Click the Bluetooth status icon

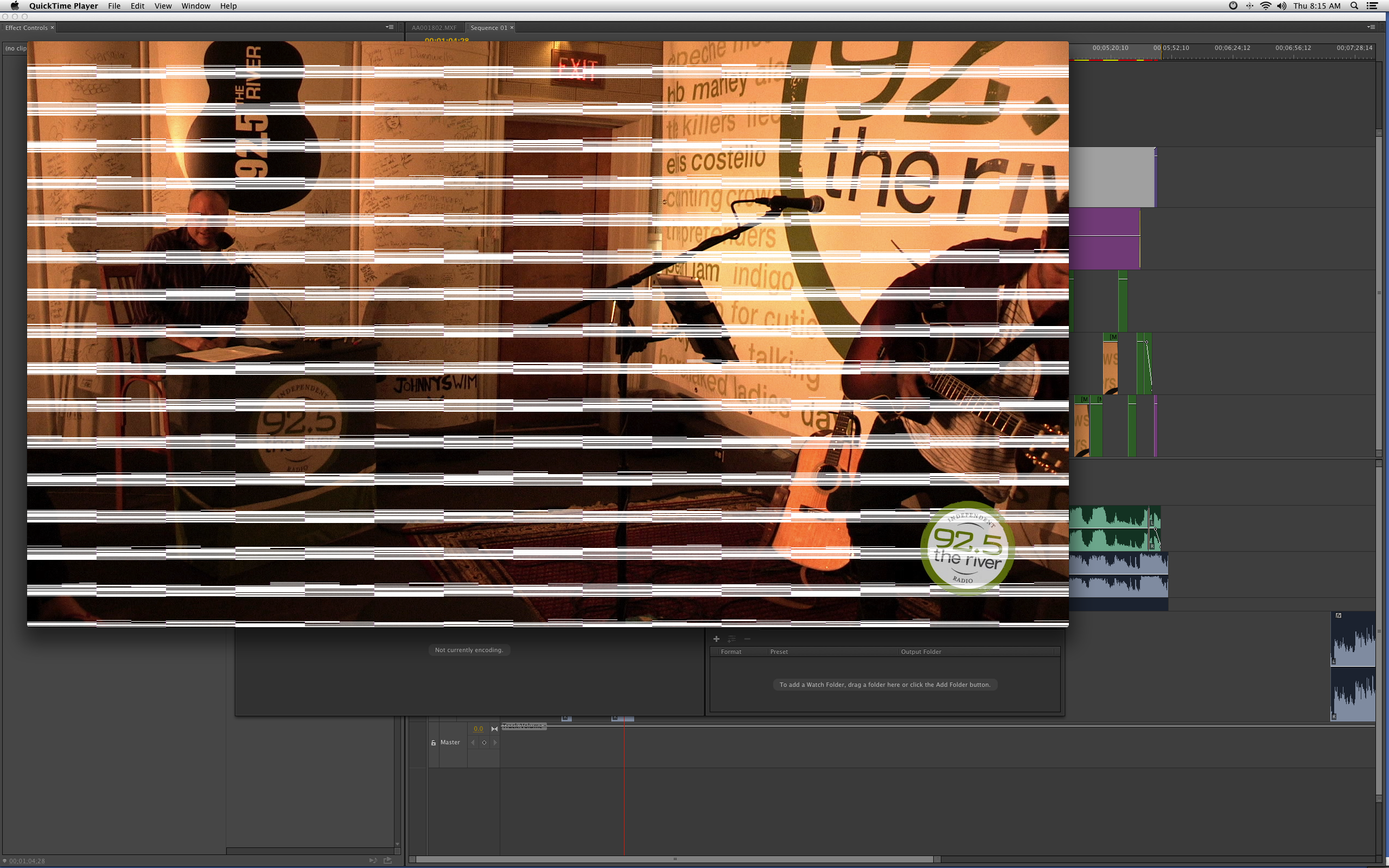click(1249, 6)
